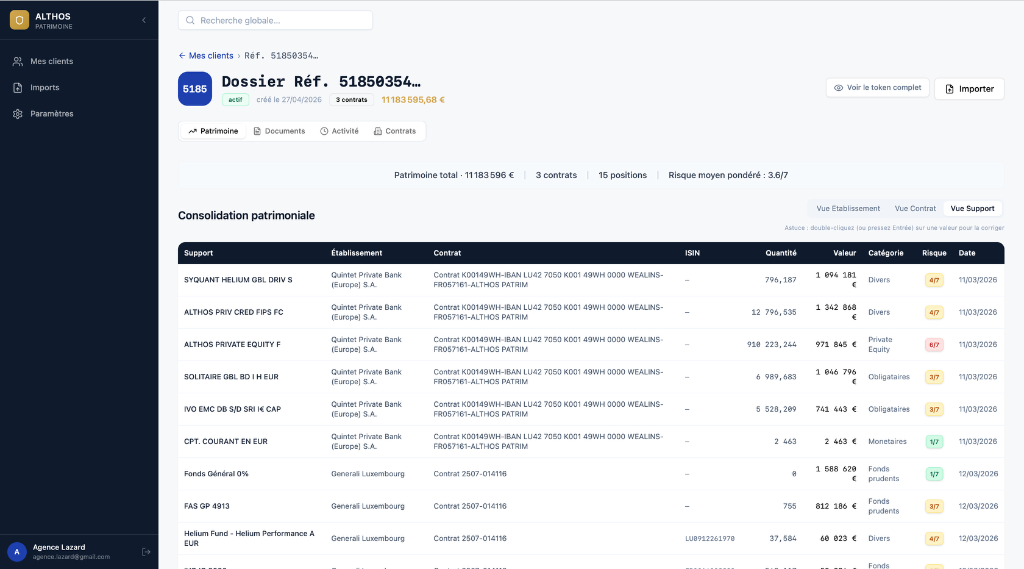Click the Private Equity category cell
The height and width of the screenshot is (569, 1024).
[880, 344]
